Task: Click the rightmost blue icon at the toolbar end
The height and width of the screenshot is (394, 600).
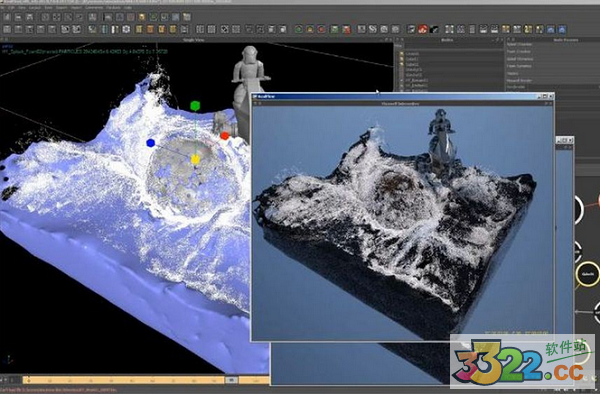Action: click(x=562, y=29)
